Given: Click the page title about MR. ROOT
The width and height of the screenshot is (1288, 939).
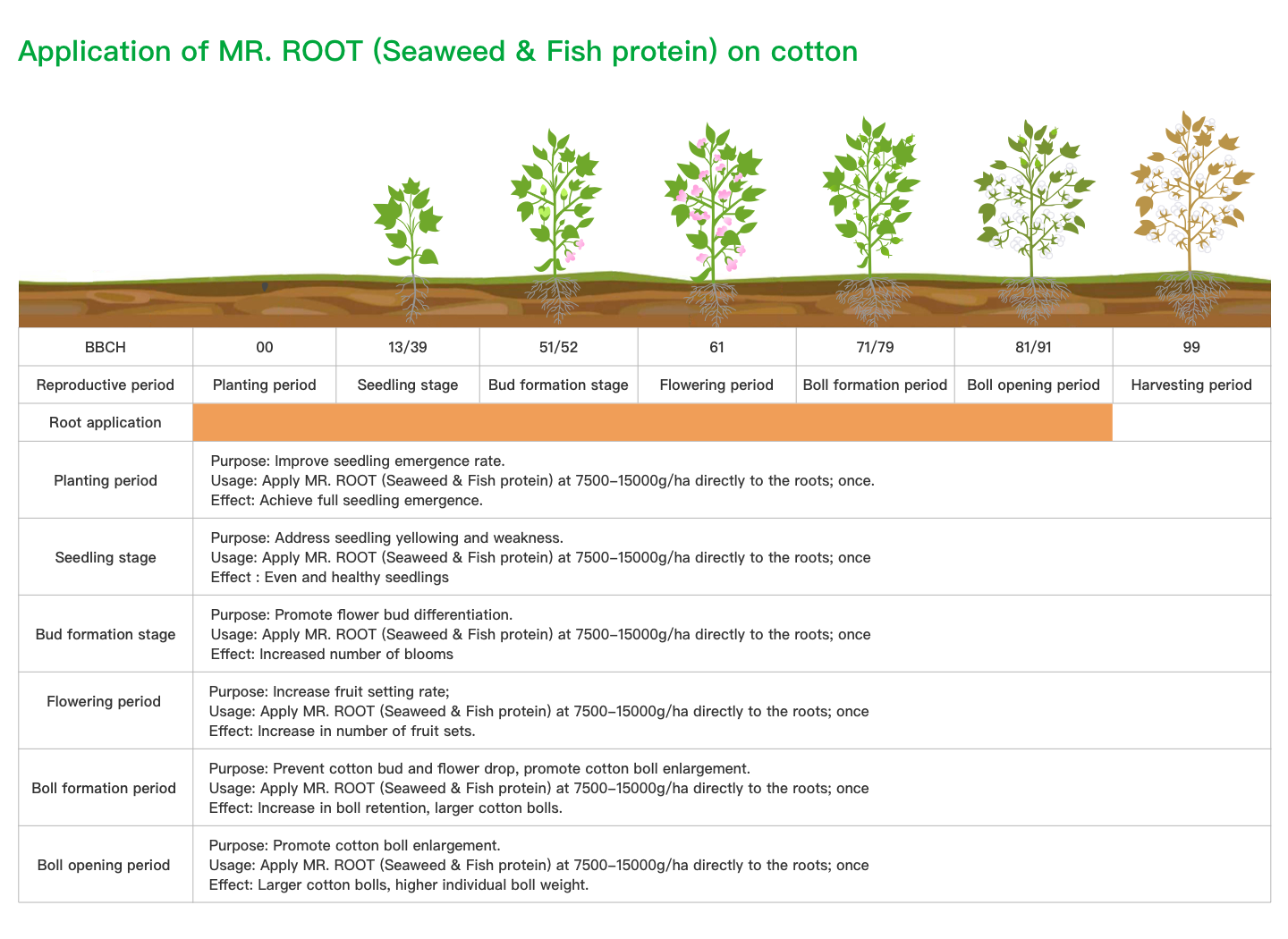Looking at the screenshot, I should (x=437, y=52).
